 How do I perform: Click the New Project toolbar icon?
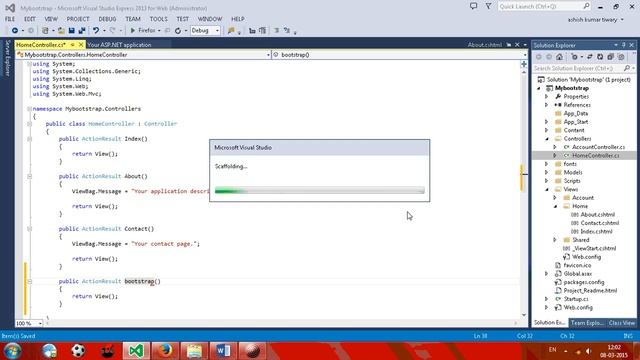(45, 31)
